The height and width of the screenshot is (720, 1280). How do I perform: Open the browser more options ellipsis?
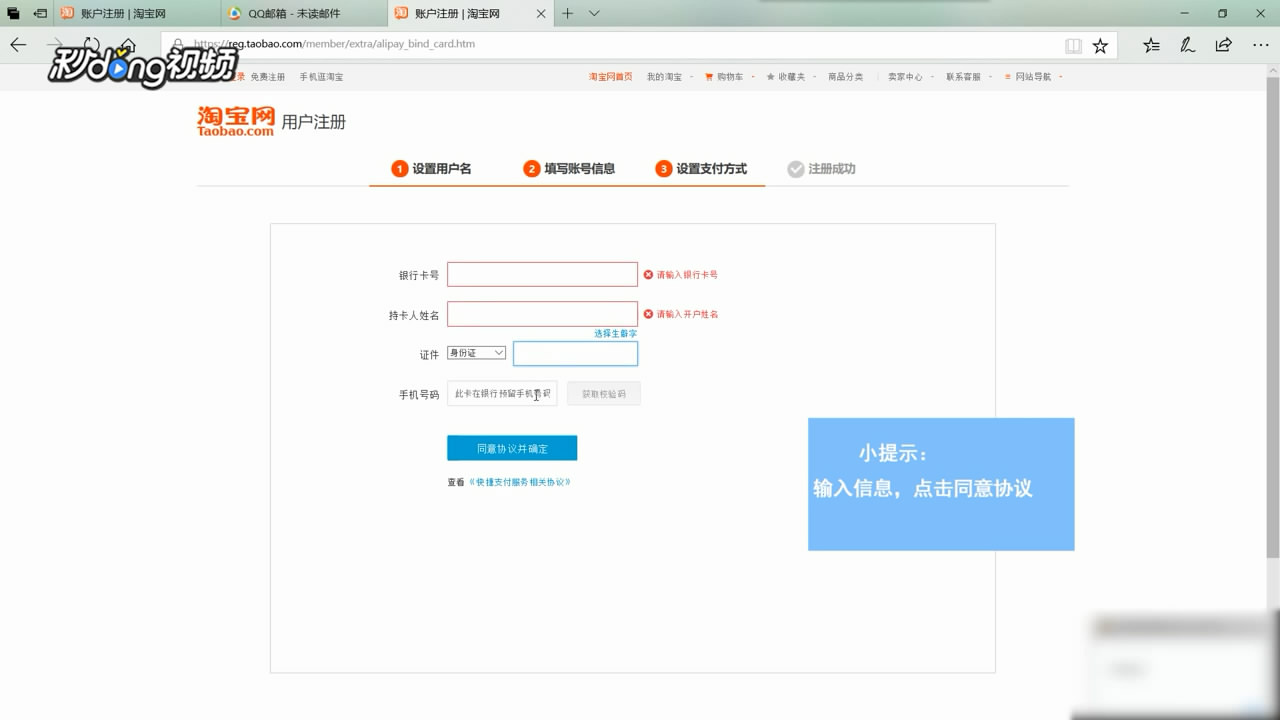click(x=1259, y=45)
